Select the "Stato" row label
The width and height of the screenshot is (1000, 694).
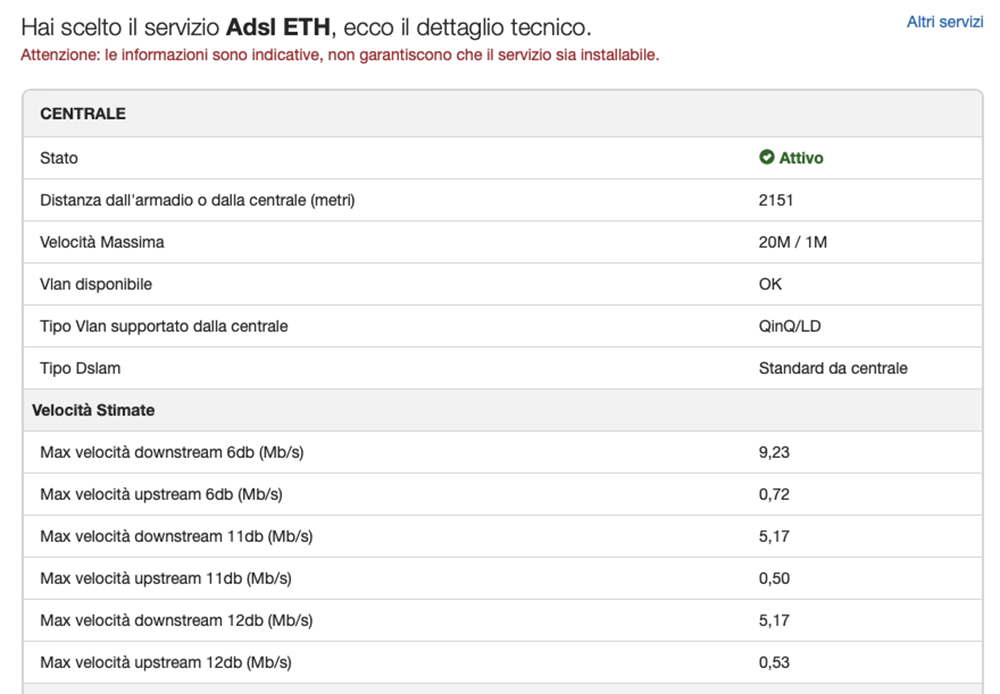pyautogui.click(x=59, y=158)
